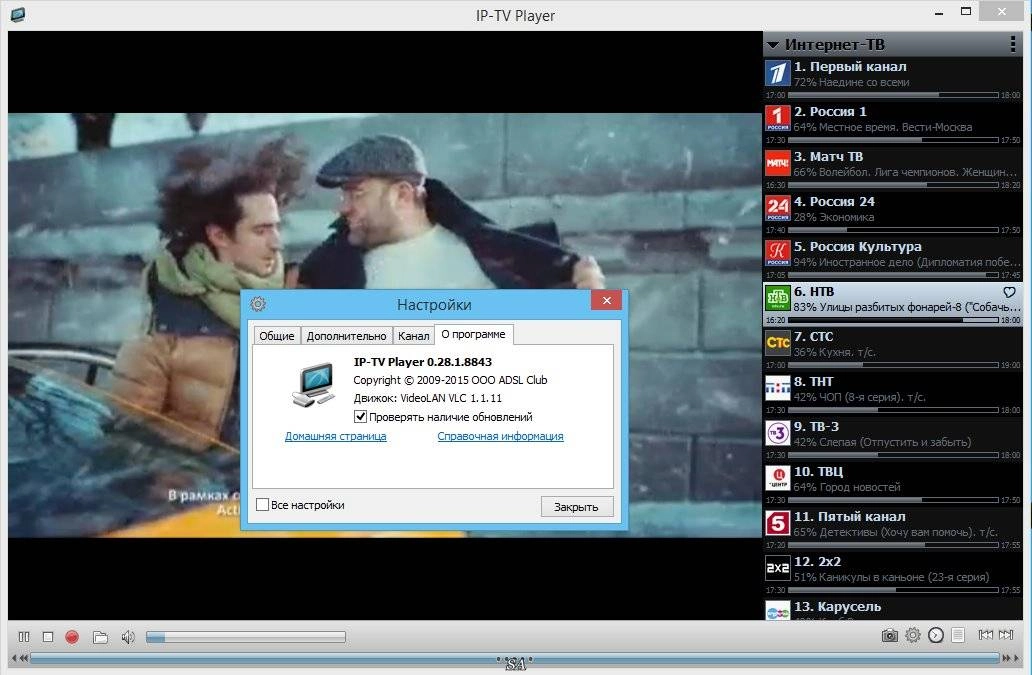Click program text '28% Экономика'
Screen dimensions: 1032x675
pos(833,217)
